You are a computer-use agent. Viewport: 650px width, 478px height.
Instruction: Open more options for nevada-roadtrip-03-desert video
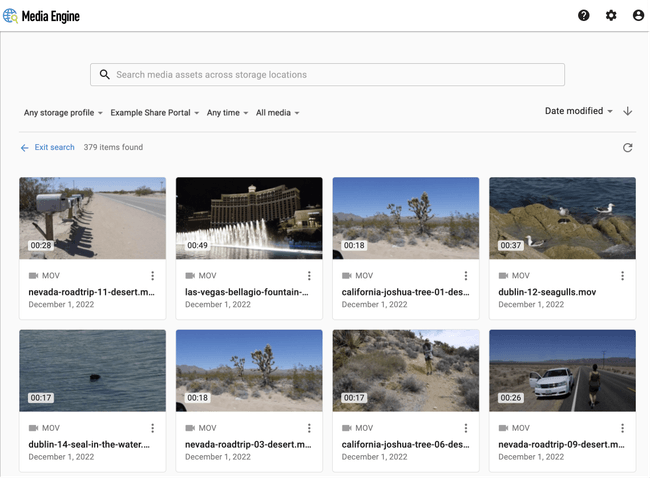click(309, 428)
